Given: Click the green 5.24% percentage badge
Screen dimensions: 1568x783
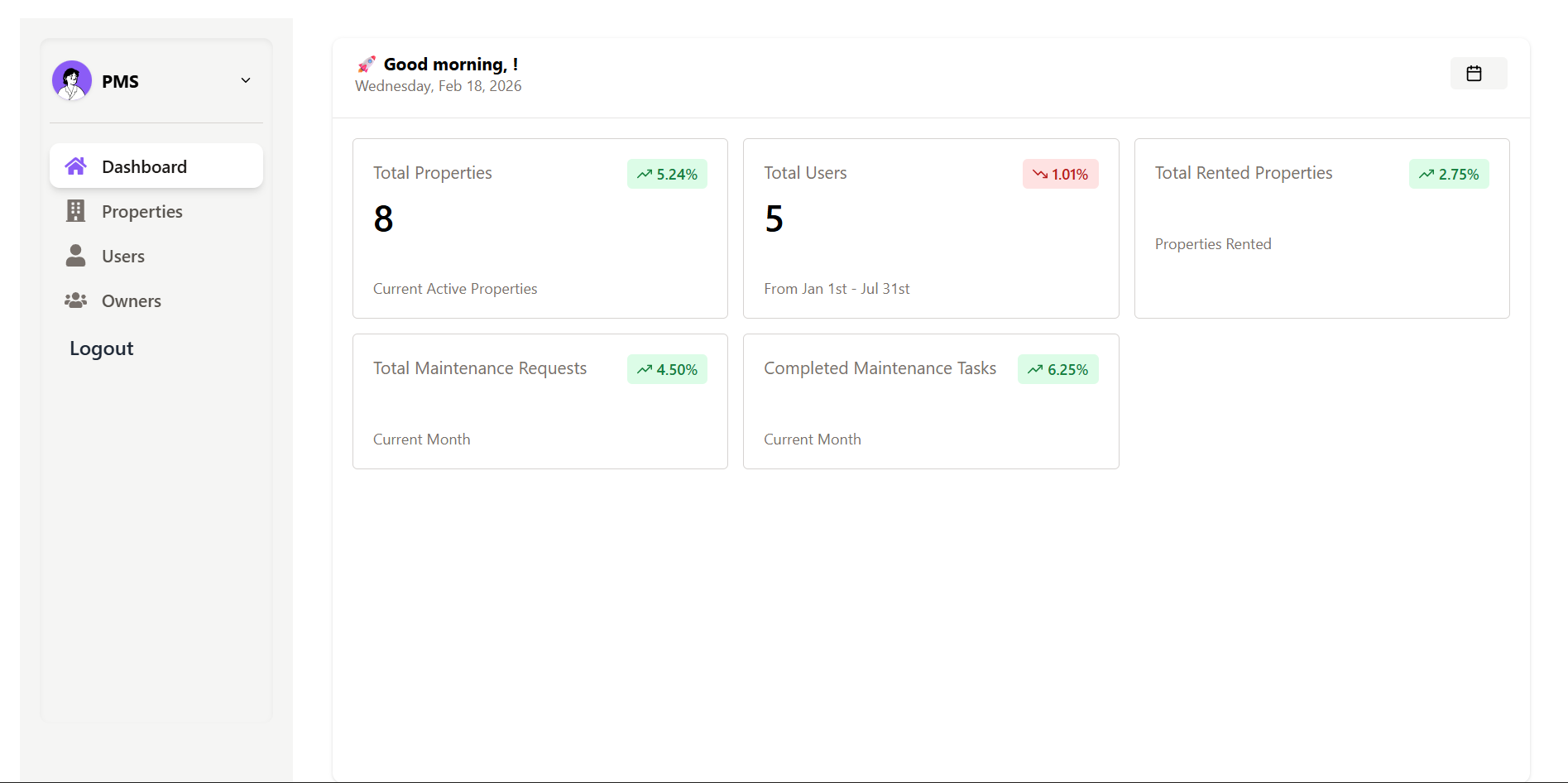Looking at the screenshot, I should [x=667, y=174].
